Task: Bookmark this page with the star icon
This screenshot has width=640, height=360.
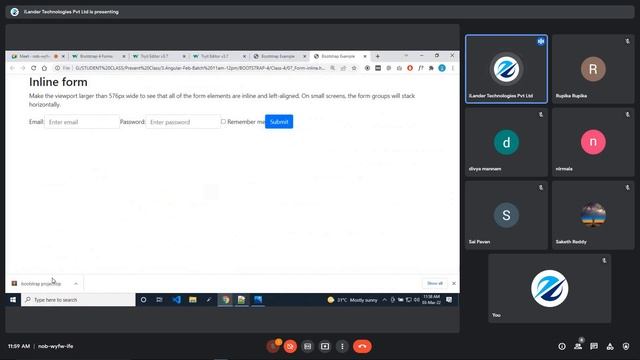Action: tap(354, 68)
